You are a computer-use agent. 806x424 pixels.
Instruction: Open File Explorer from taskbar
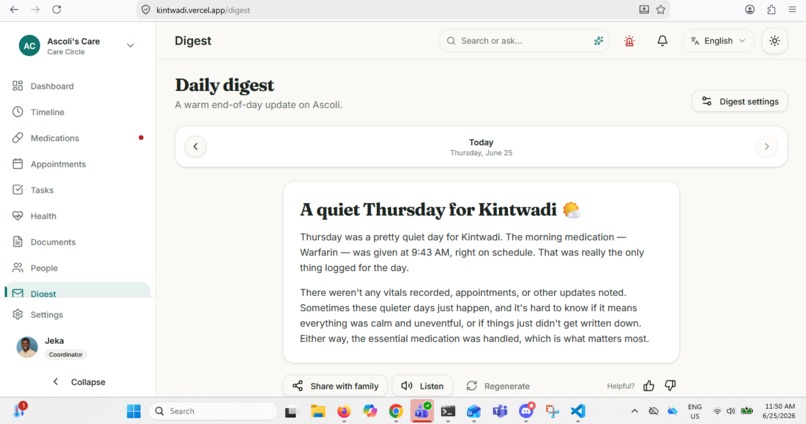pyautogui.click(x=318, y=411)
